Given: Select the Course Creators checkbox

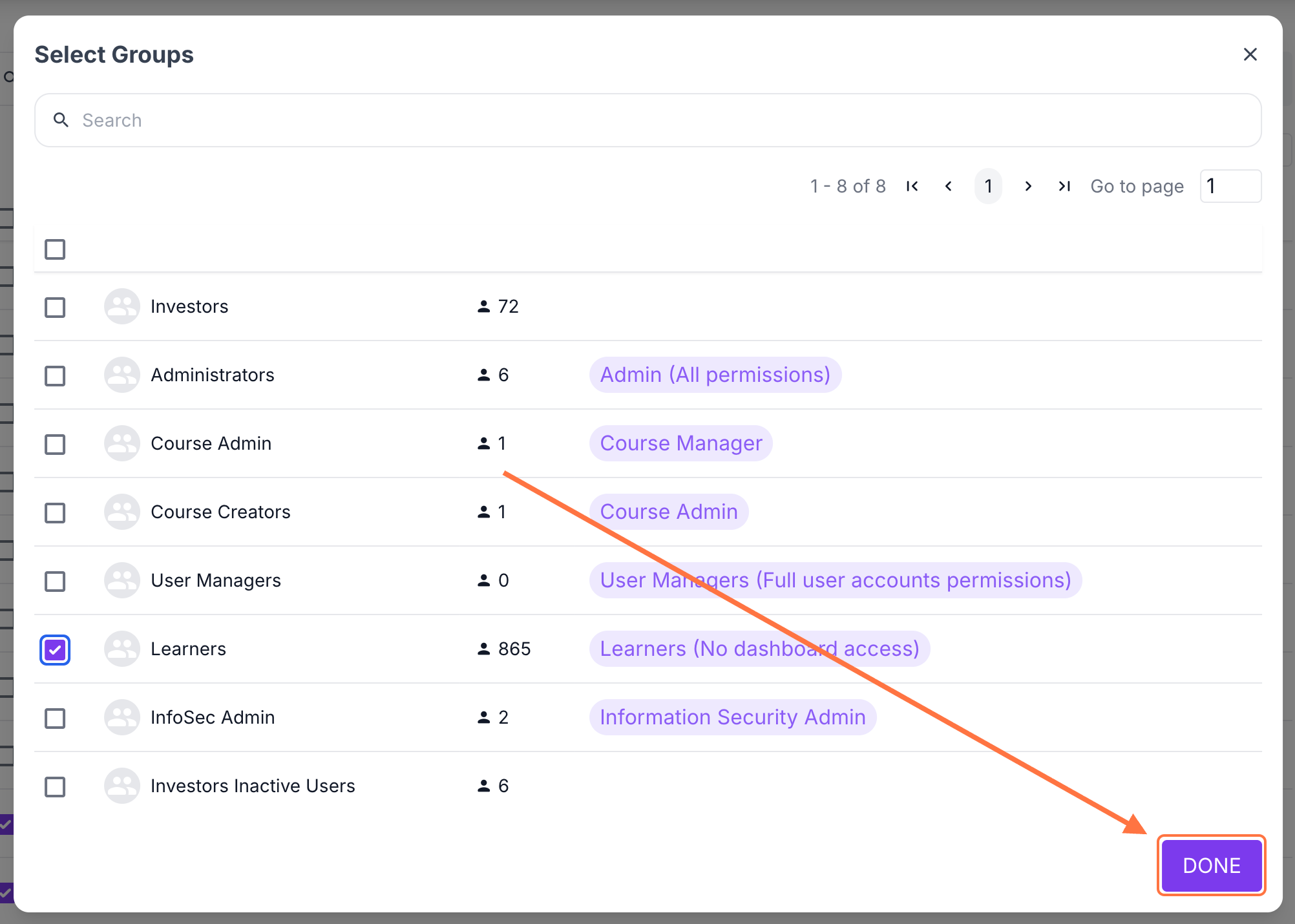Looking at the screenshot, I should click(55, 512).
